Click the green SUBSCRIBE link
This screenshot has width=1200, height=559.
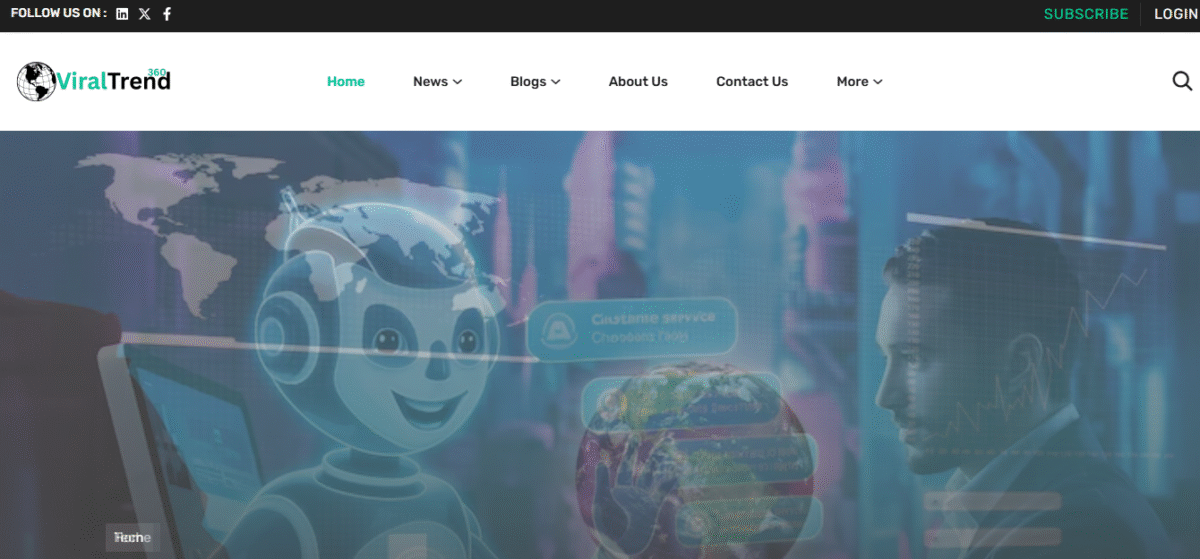(x=1086, y=14)
